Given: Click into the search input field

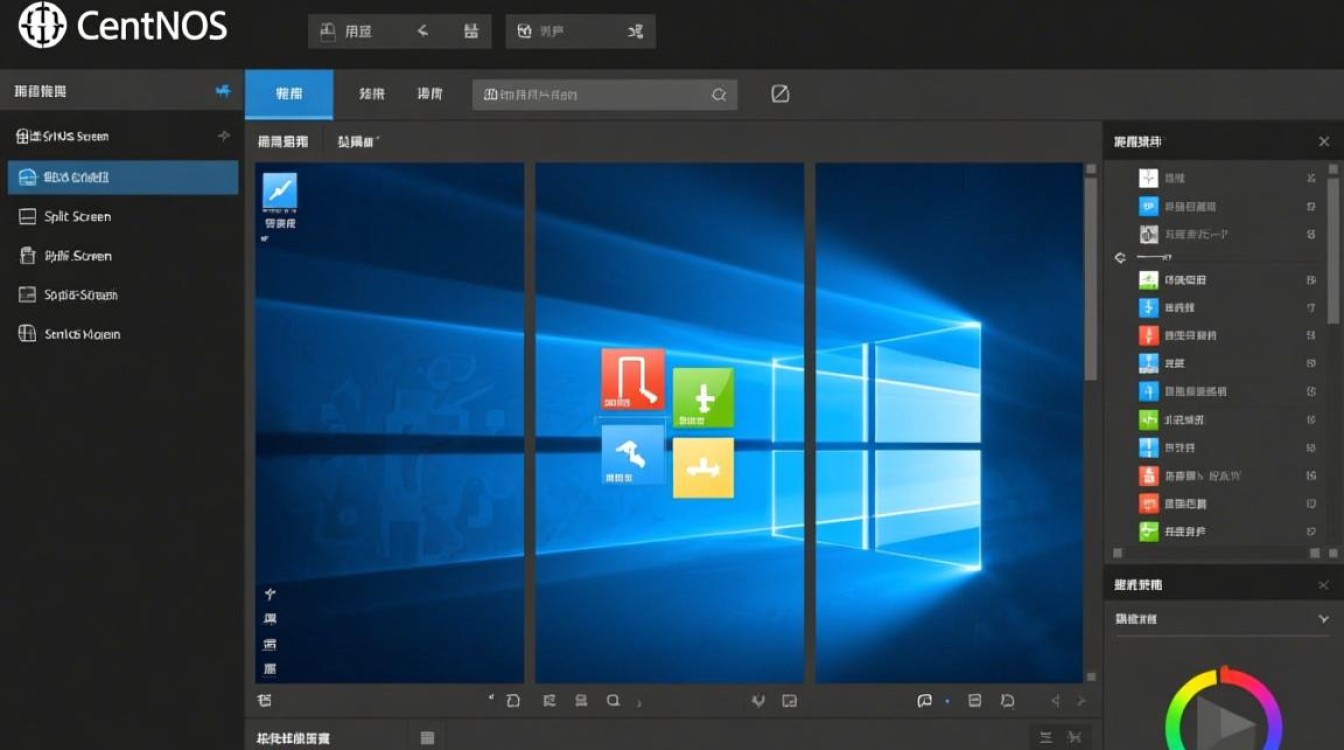Looking at the screenshot, I should point(605,95).
